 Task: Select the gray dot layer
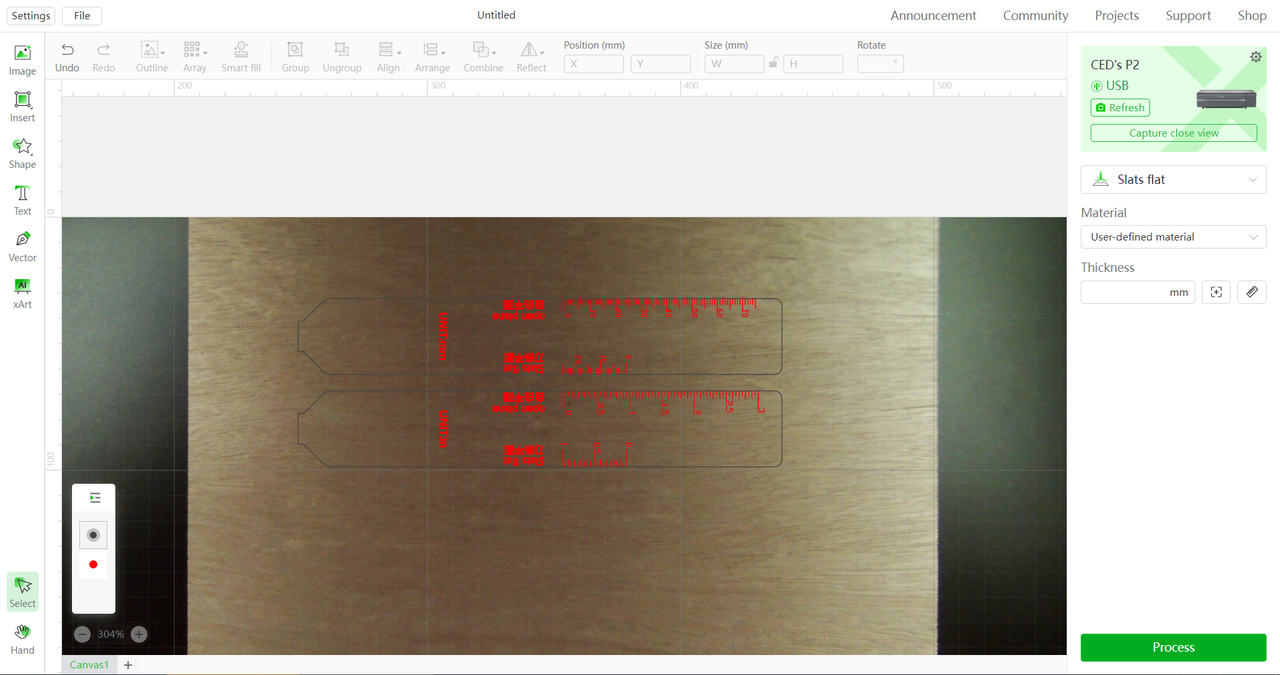click(x=93, y=535)
